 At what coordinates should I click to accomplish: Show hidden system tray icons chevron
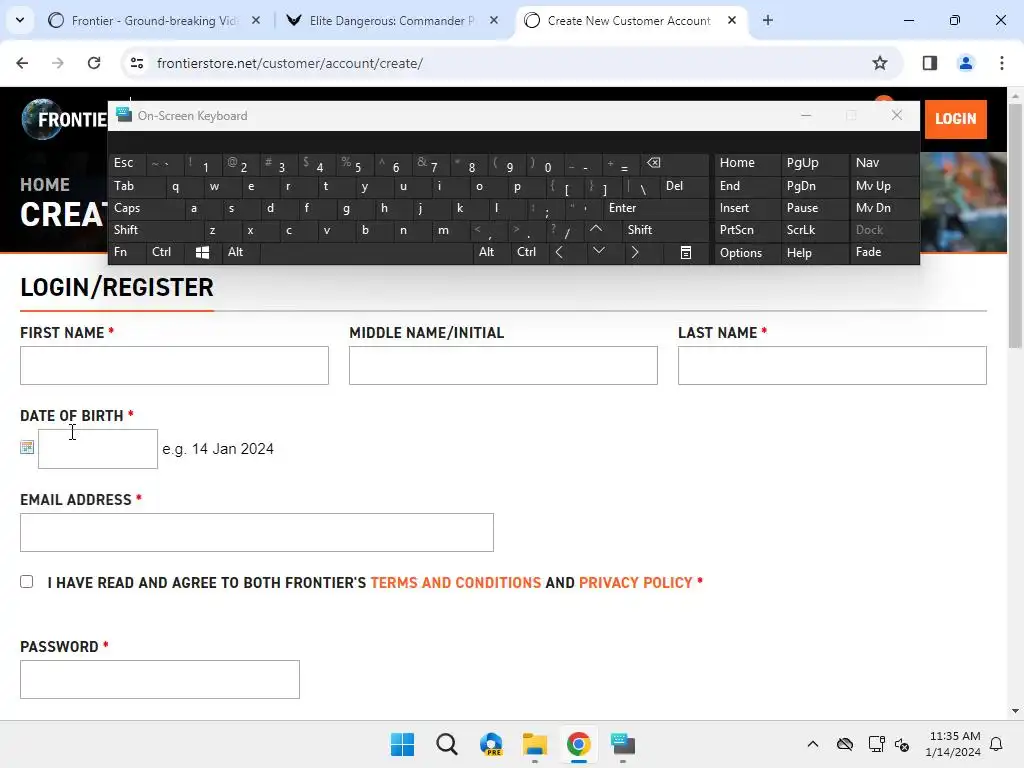tap(812, 744)
